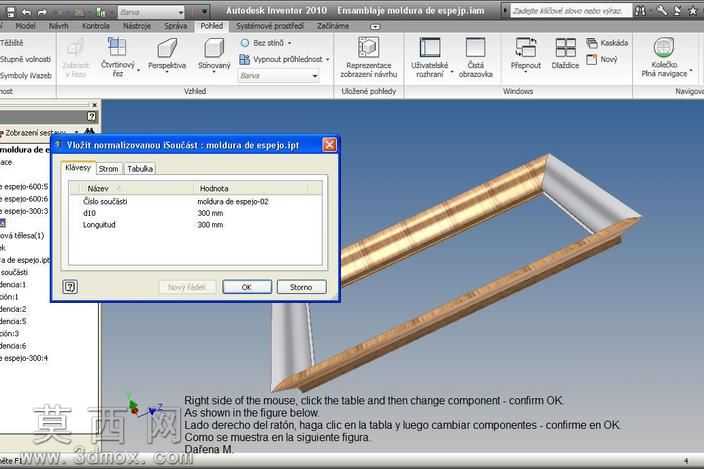Click the Symboly iVazeb option

26,75
